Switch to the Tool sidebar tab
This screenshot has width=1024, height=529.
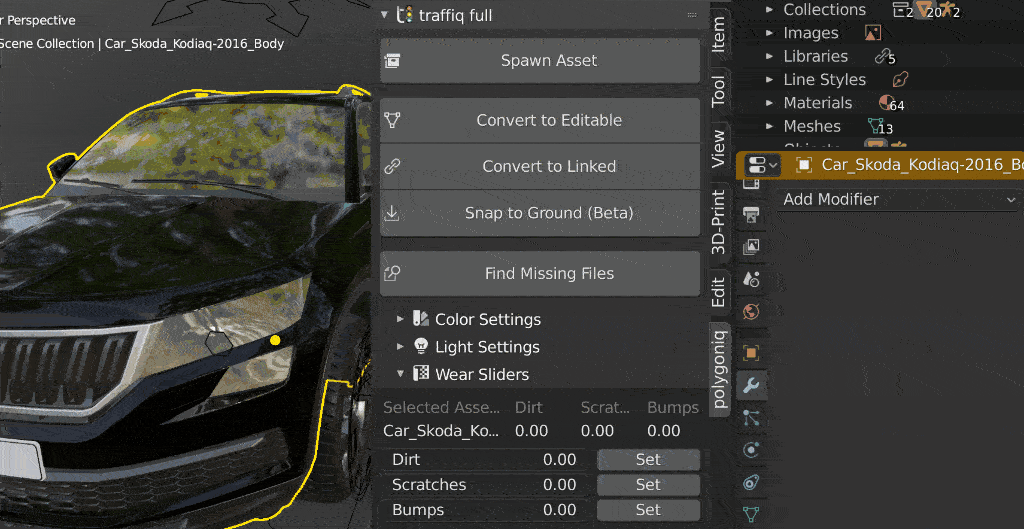point(718,91)
